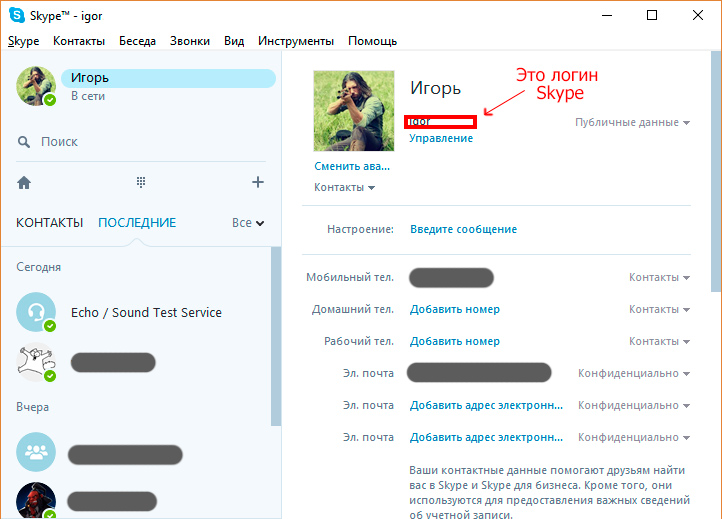Expand the first Конфиденциально email dropdown

pos(634,373)
